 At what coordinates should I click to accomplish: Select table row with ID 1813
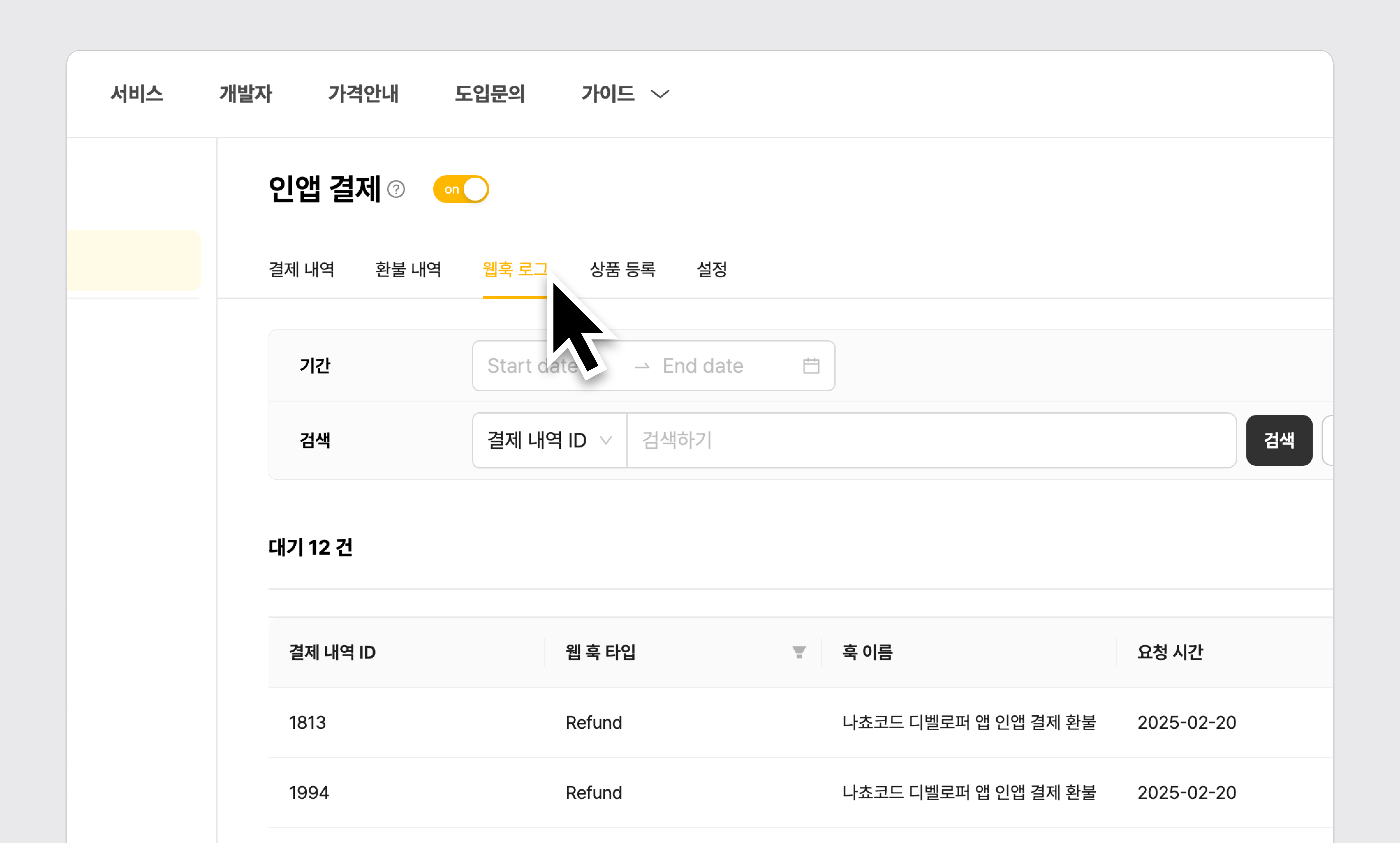(x=307, y=723)
